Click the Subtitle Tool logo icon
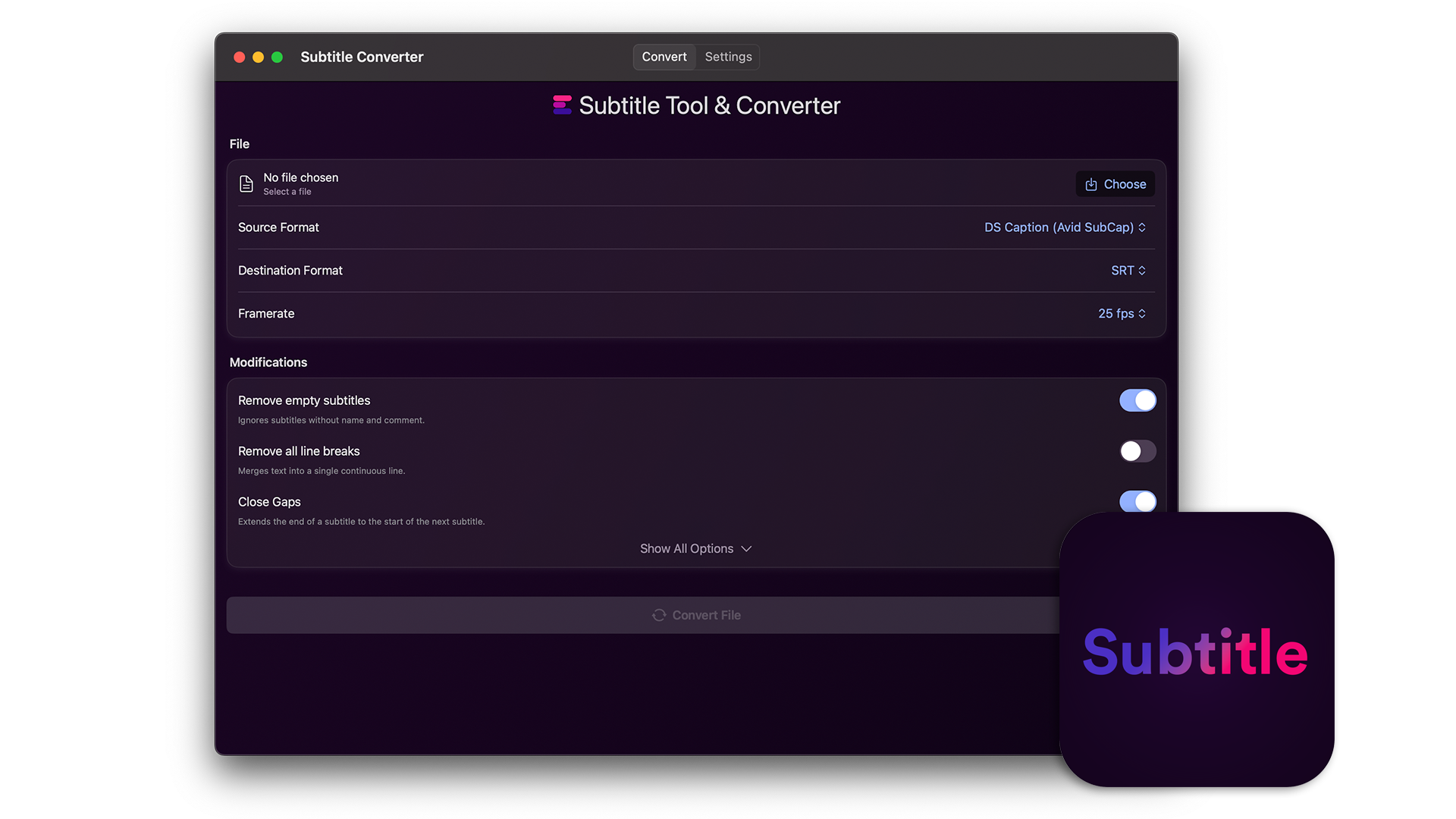Image resolution: width=1456 pixels, height=819 pixels. coord(562,105)
